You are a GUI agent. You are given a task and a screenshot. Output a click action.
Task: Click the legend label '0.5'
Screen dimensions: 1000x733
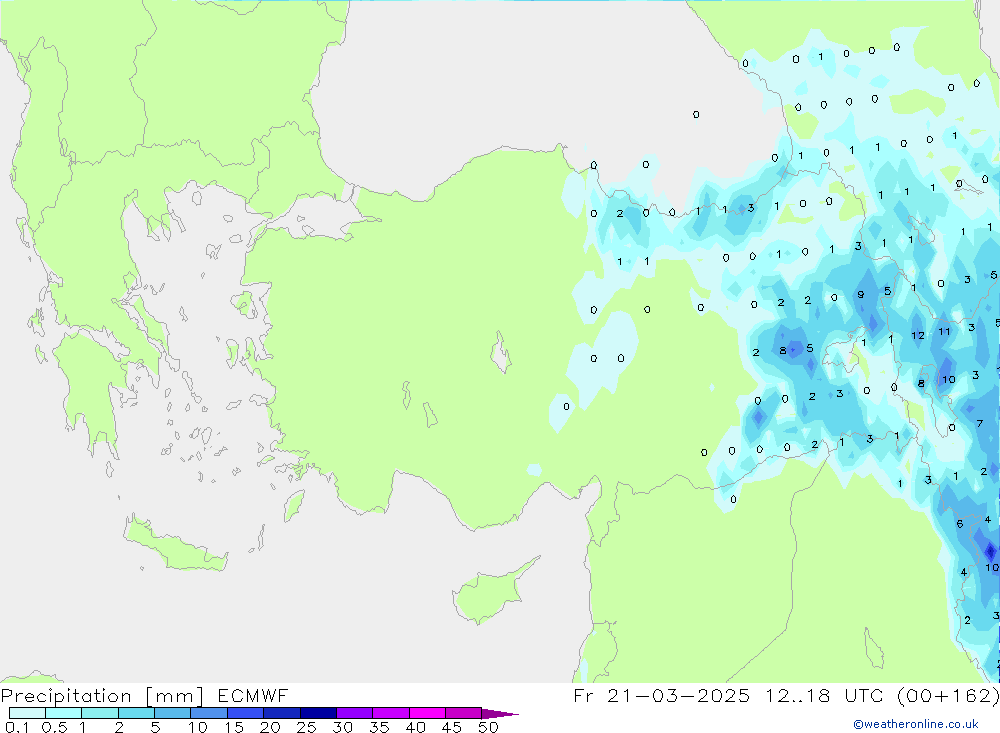(54, 727)
